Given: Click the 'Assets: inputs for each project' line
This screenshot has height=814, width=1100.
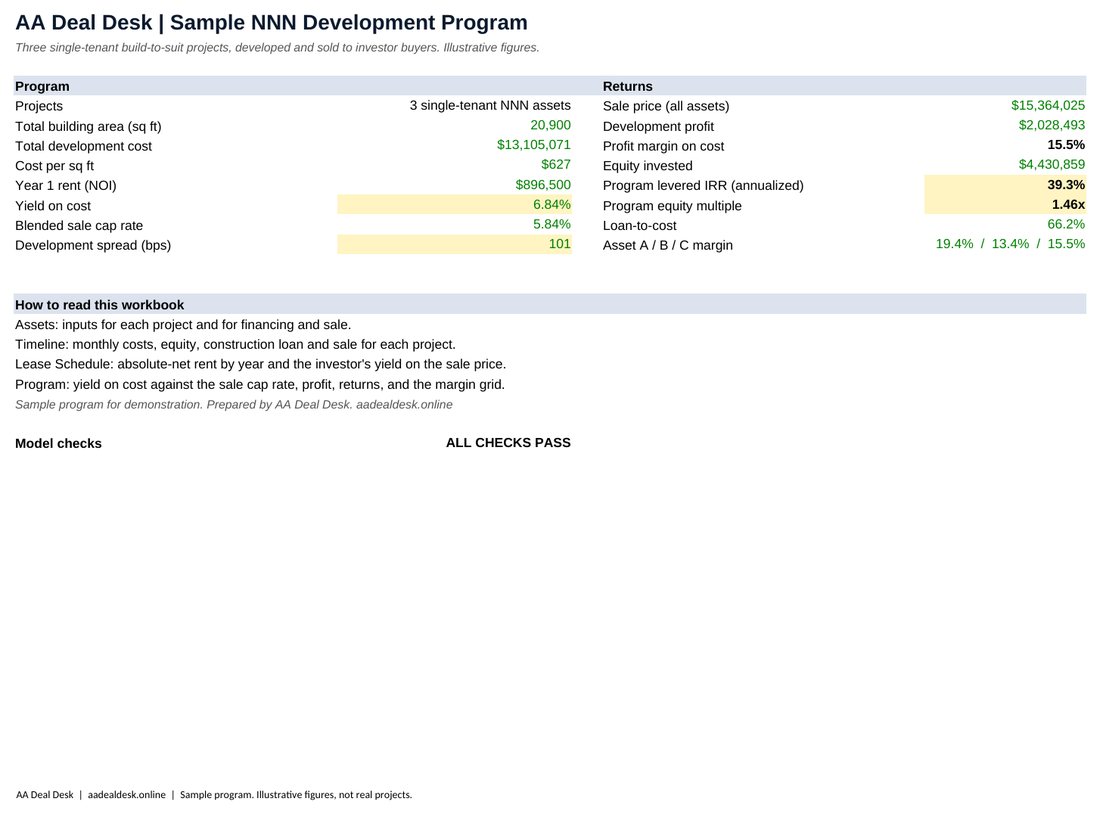Looking at the screenshot, I should (x=183, y=325).
